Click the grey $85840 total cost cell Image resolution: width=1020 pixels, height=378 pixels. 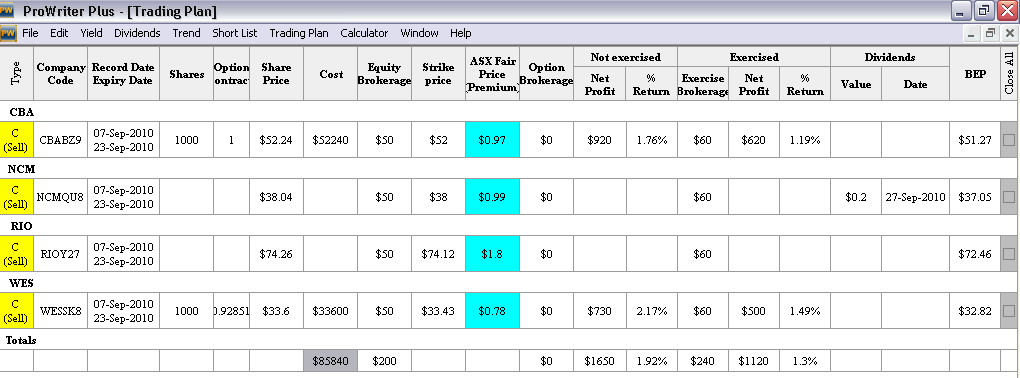[330, 360]
